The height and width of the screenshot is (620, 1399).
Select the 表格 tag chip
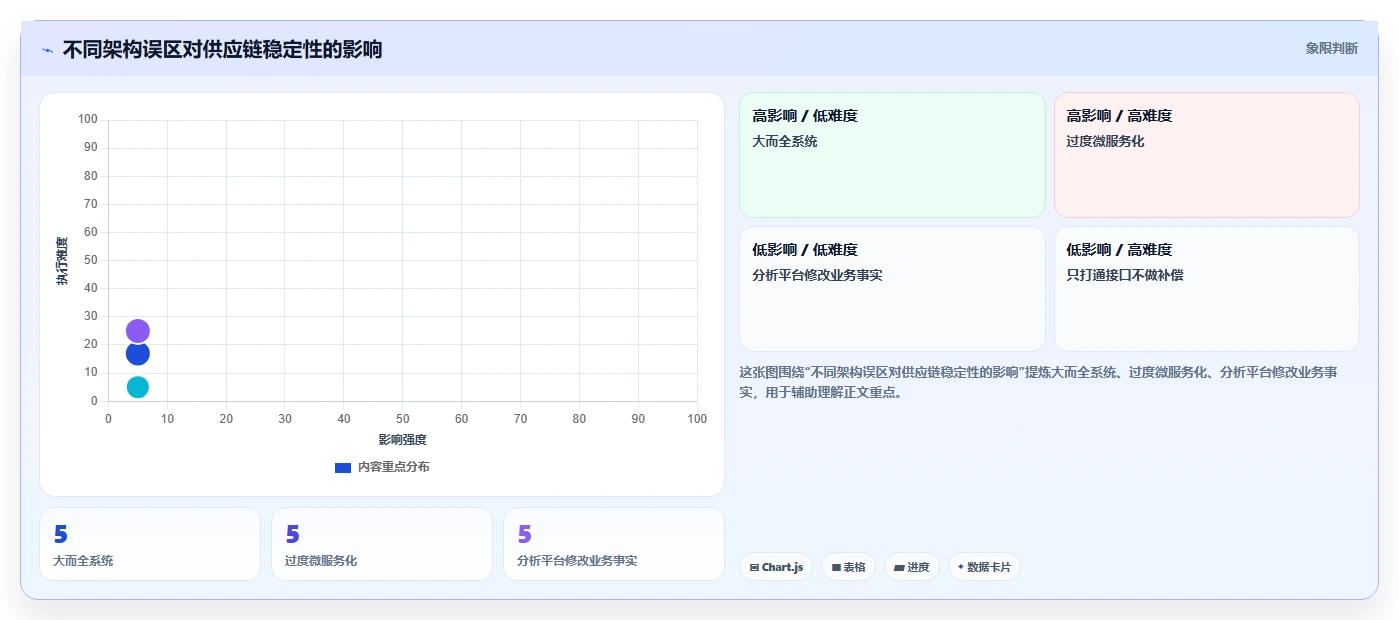point(848,567)
